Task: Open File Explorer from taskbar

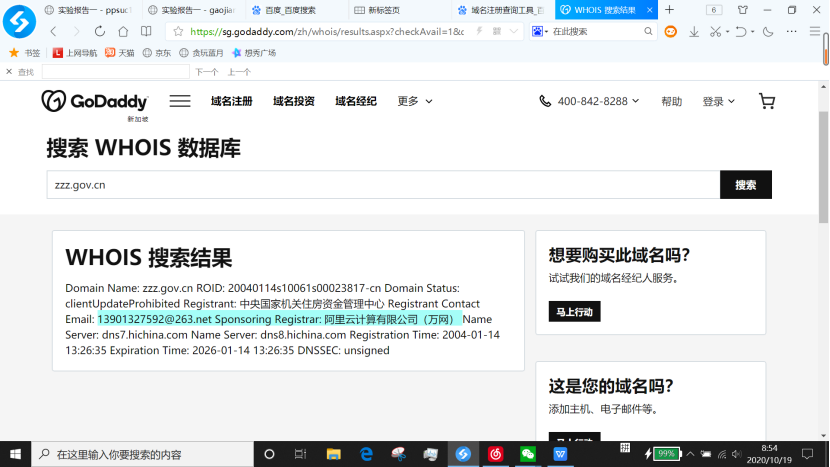Action: [x=333, y=454]
